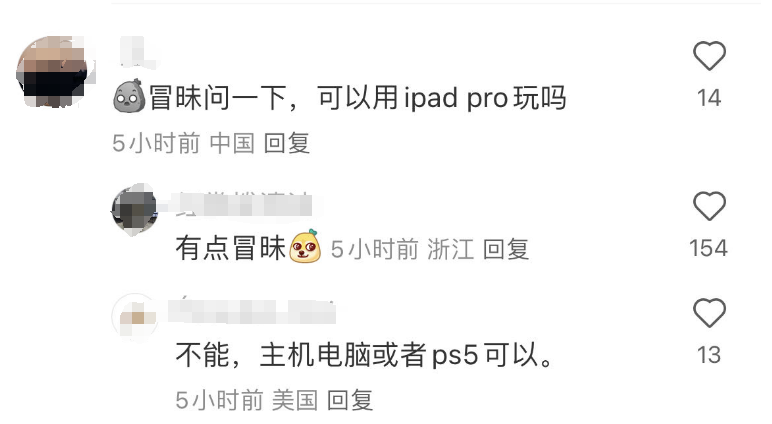Like the comment asking about ipad pro
Screen dimensions: 772x424
pyautogui.click(x=709, y=56)
